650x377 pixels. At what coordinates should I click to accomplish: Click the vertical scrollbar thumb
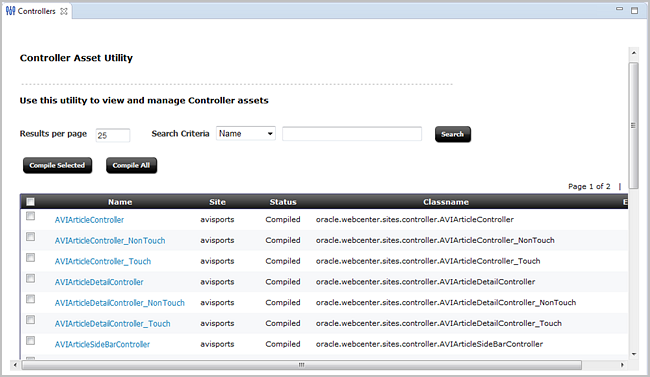[x=633, y=125]
